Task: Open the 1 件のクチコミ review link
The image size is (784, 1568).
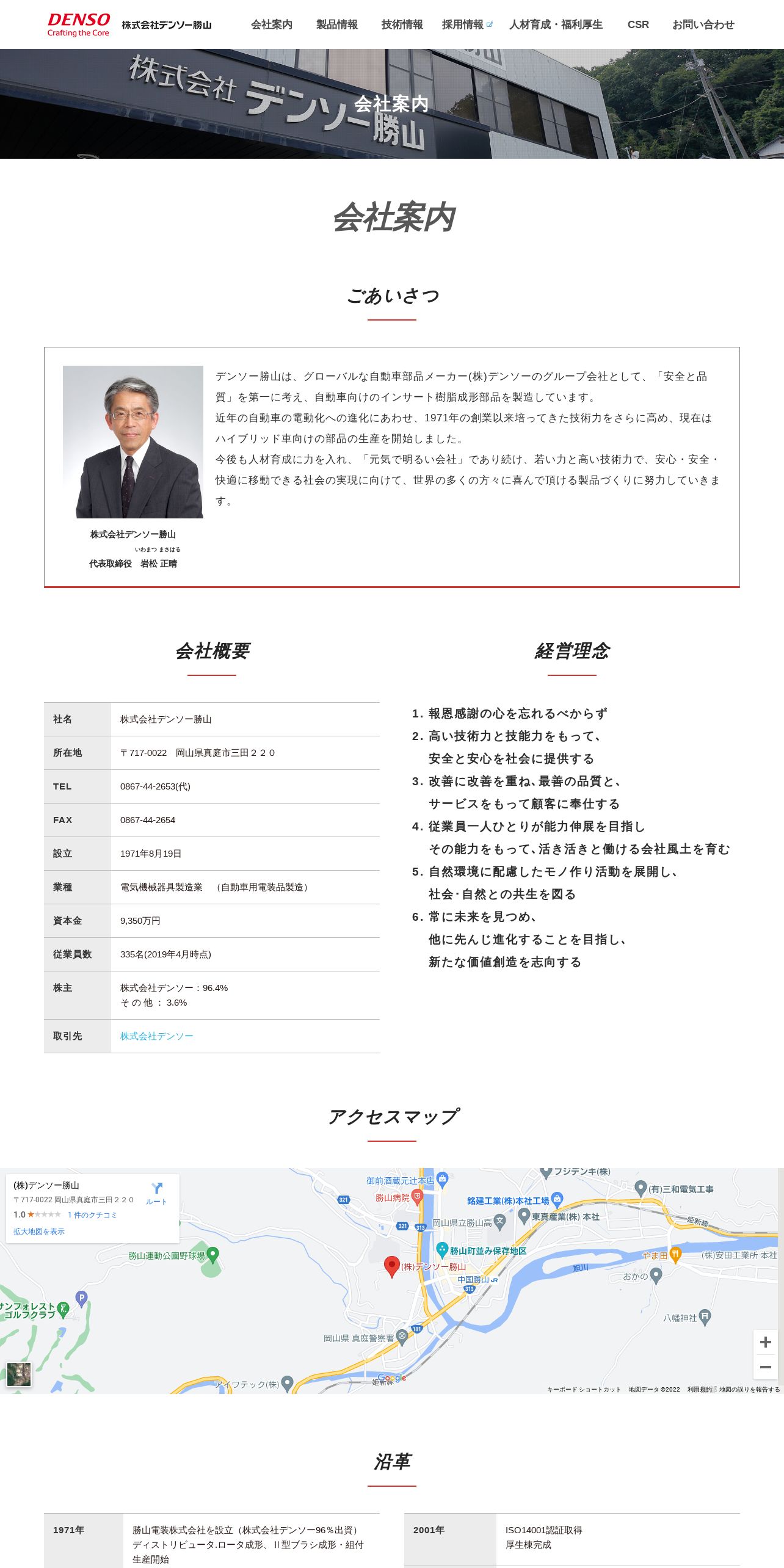Action: click(92, 1214)
